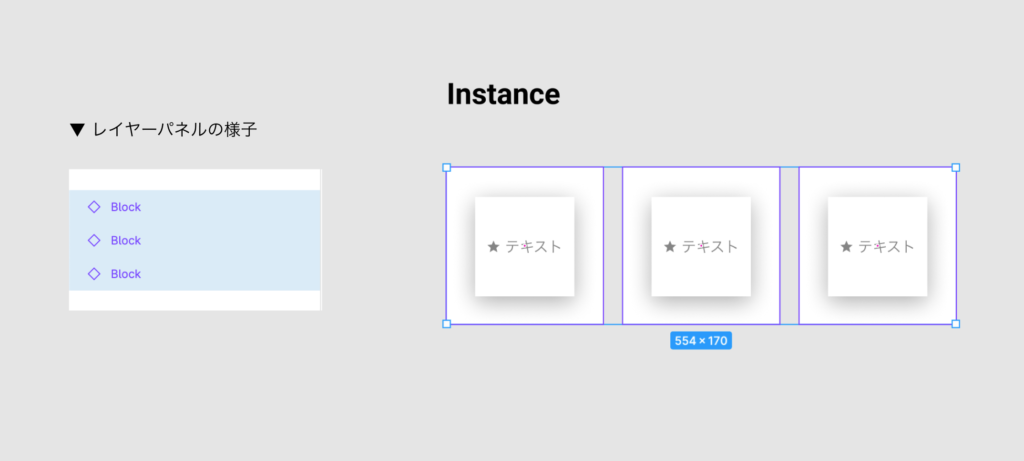The image size is (1024, 461).
Task: Select the first Block layer label
Action: pos(126,207)
